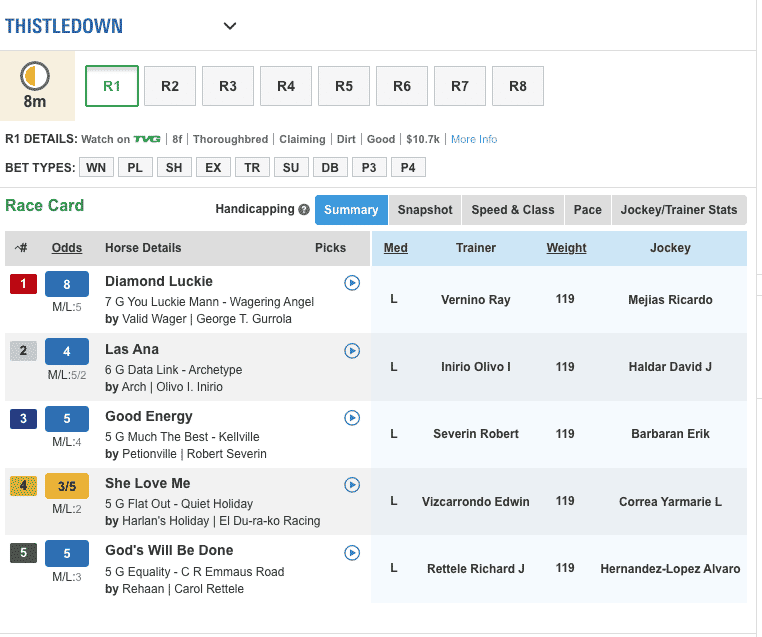Open the Jockey/Trainer Stats tab
Screen dimensions: 762x637
(x=678, y=210)
